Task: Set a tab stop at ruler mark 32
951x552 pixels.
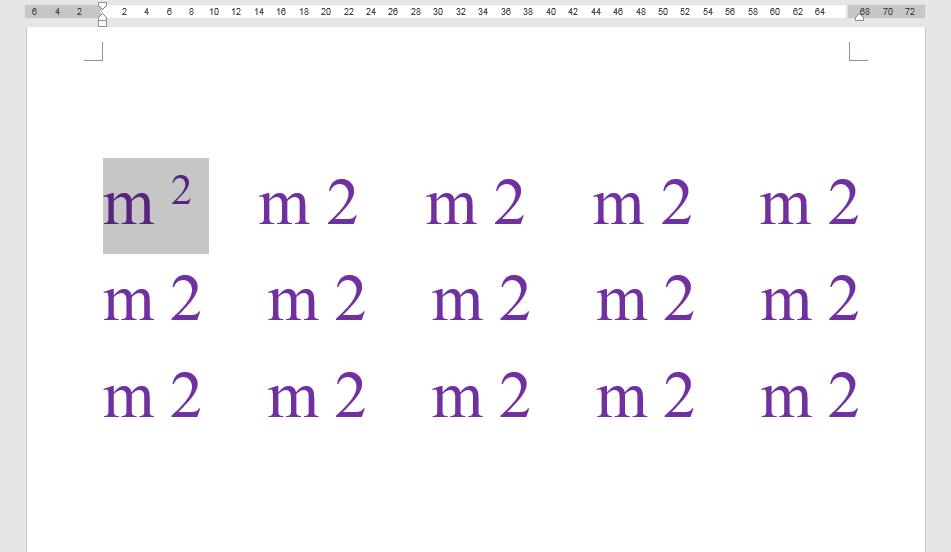Action: (x=460, y=12)
